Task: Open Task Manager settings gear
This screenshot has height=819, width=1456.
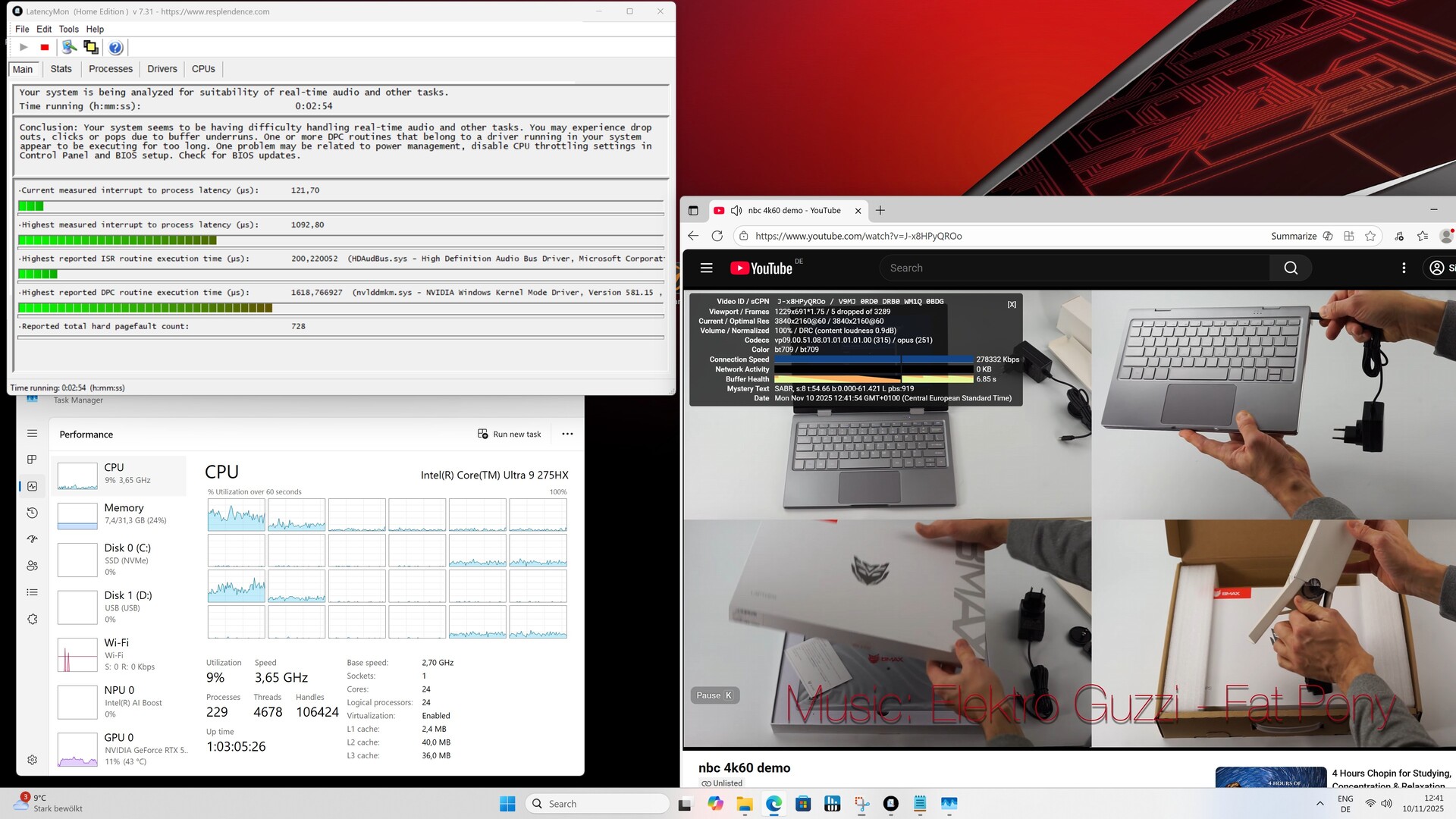Action: [32, 760]
